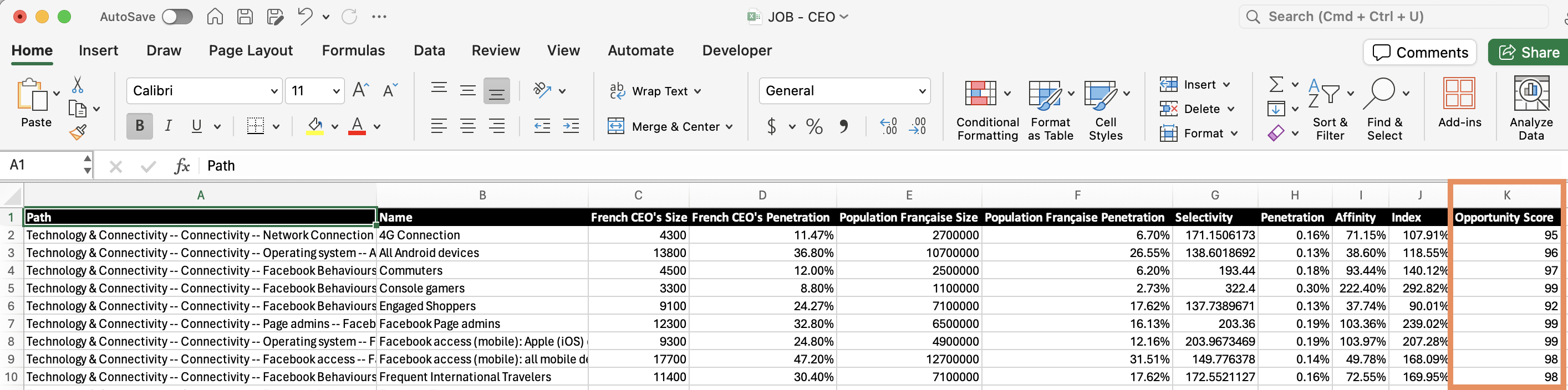This screenshot has height=390, width=1568.
Task: Click the Redo icon
Action: click(349, 17)
